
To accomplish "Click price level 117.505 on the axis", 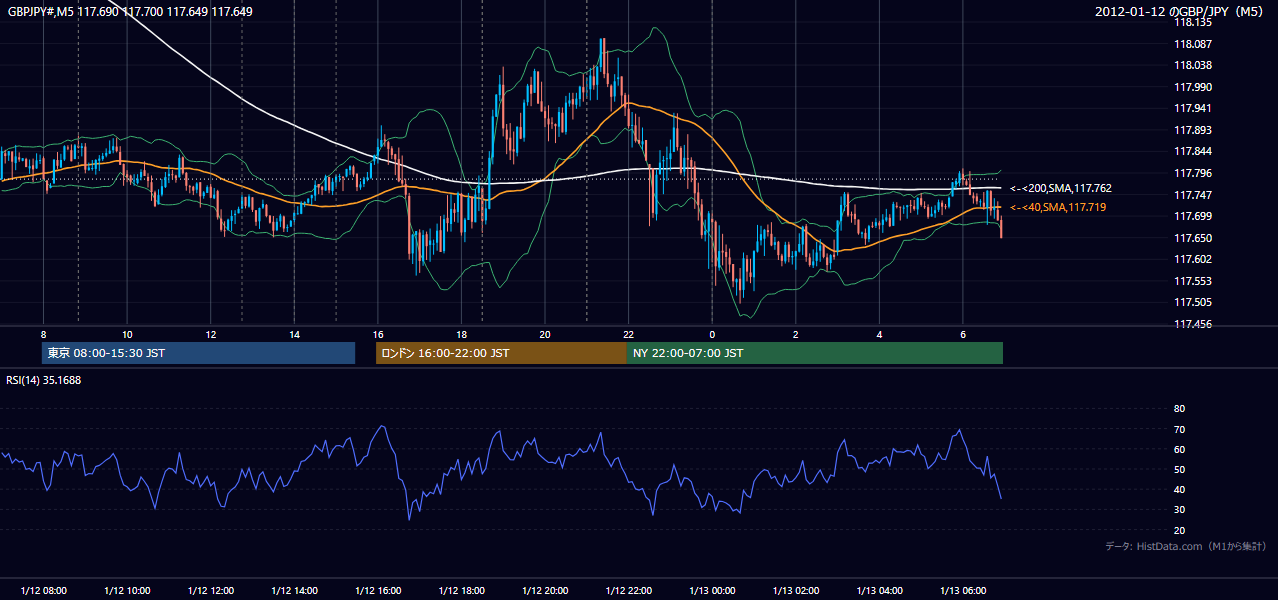I will tap(1192, 302).
